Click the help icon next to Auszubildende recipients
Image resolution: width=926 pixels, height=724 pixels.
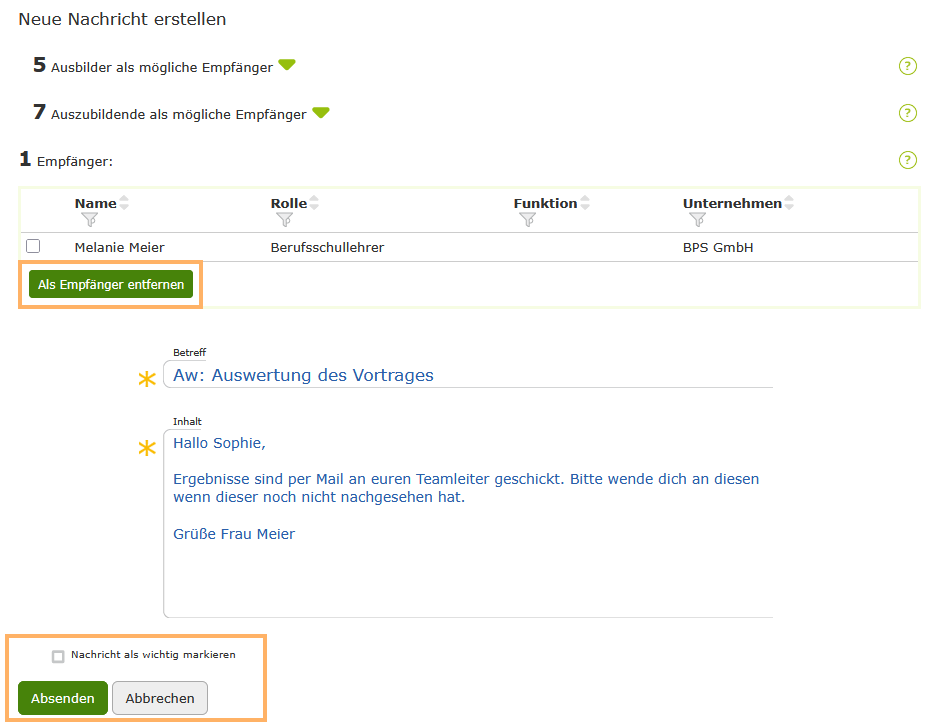[907, 112]
